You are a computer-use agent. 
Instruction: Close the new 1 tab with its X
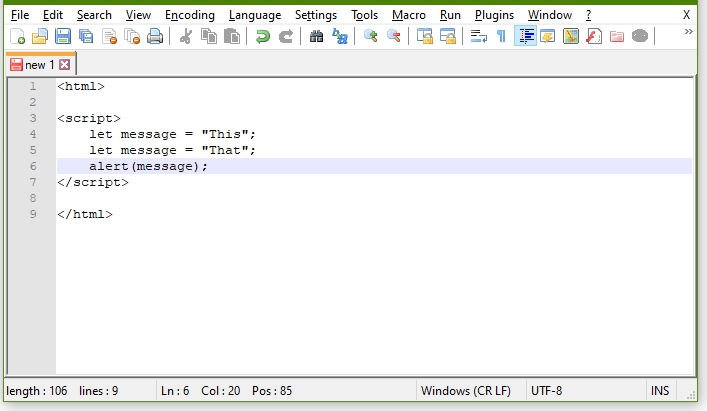[x=64, y=65]
